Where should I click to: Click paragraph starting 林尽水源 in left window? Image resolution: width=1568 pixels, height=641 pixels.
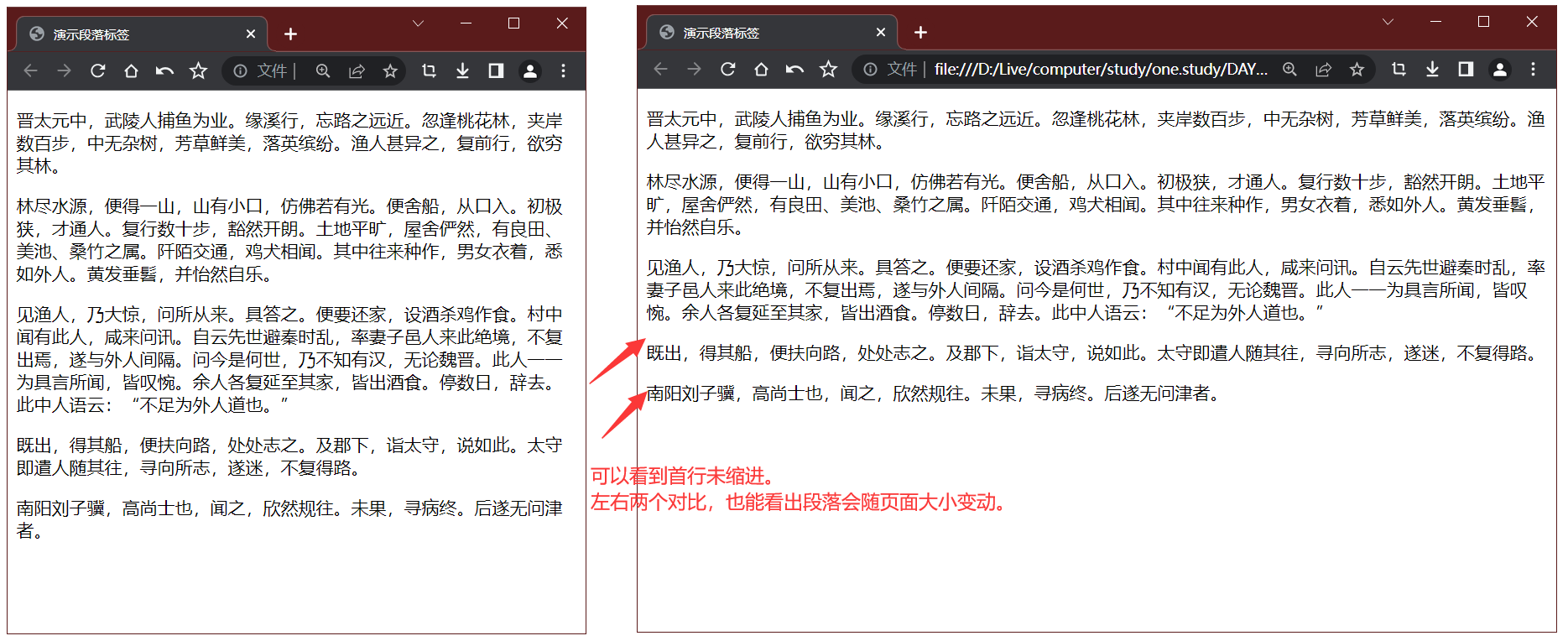[x=289, y=240]
